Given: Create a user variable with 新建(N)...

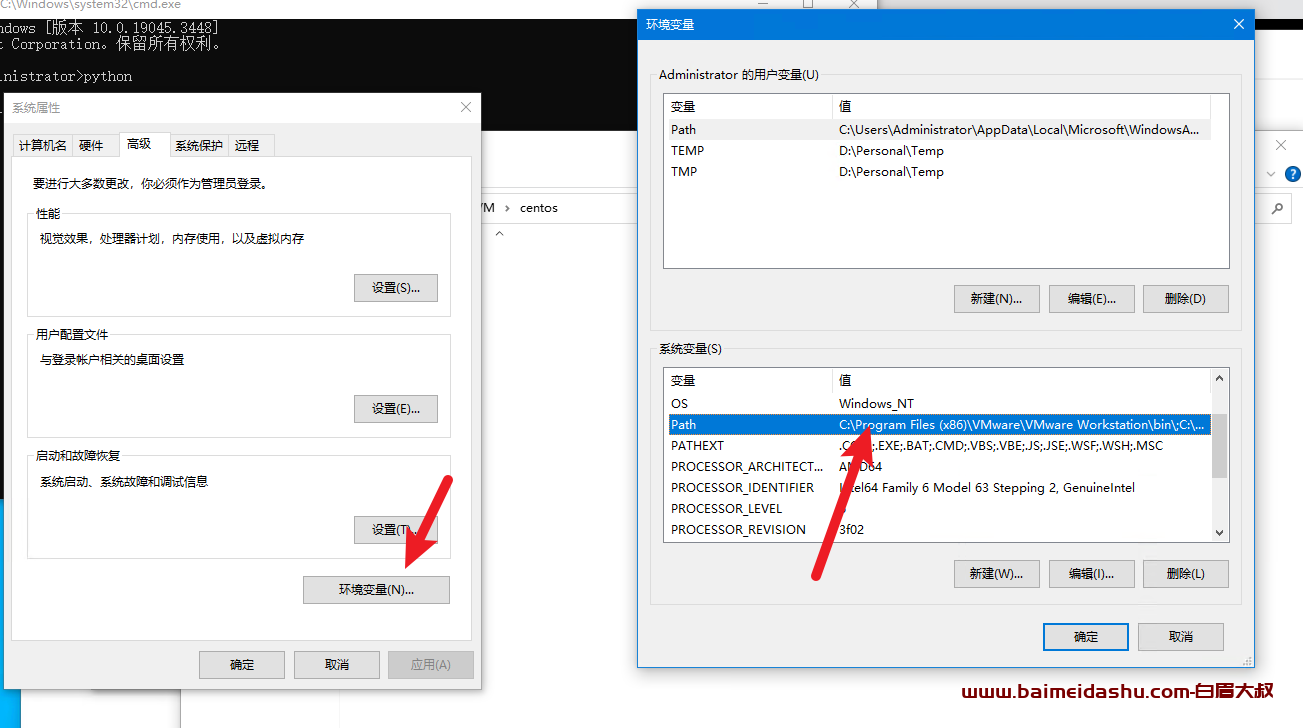Looking at the screenshot, I should point(997,299).
